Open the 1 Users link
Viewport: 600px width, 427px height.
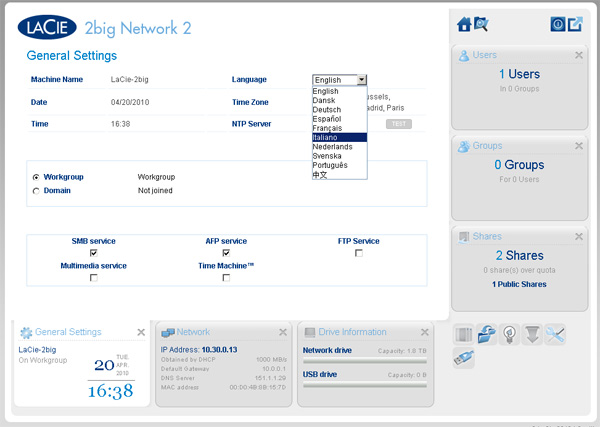[519, 74]
